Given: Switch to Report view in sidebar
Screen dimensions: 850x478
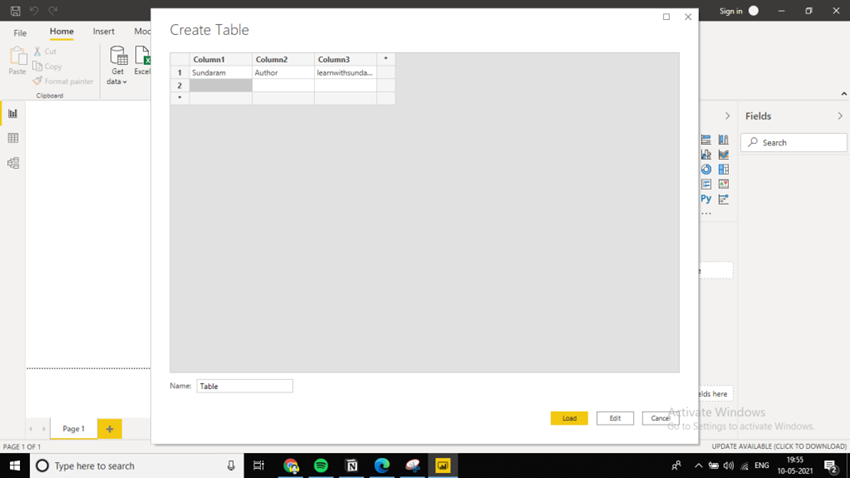Looking at the screenshot, I should (x=13, y=113).
